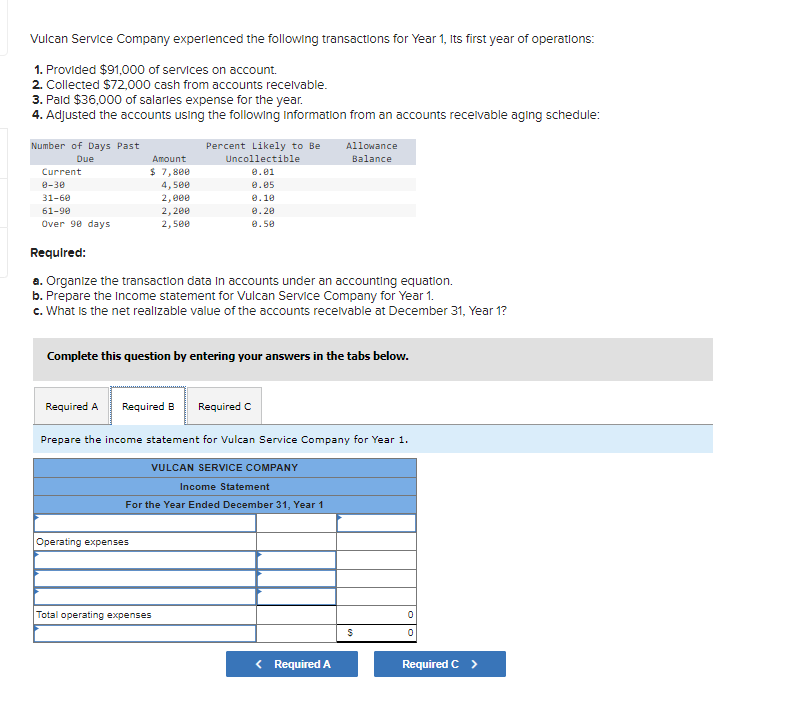Open the first expense label picker under Operating expenses
The height and width of the screenshot is (720, 806).
[x=140, y=559]
